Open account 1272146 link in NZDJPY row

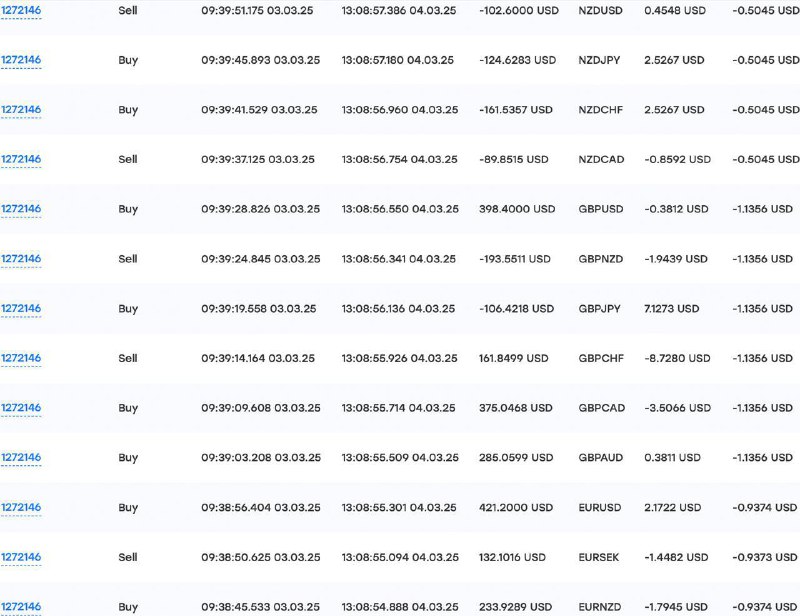[x=21, y=60]
